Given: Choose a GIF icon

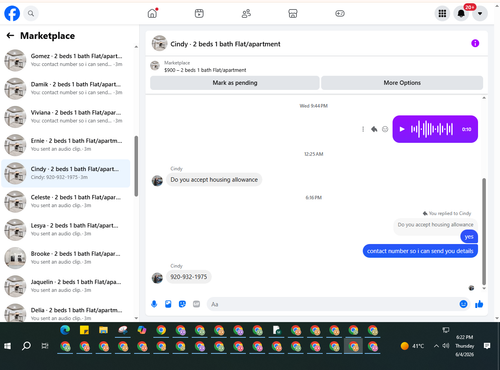Looking at the screenshot, I should tap(196, 304).
